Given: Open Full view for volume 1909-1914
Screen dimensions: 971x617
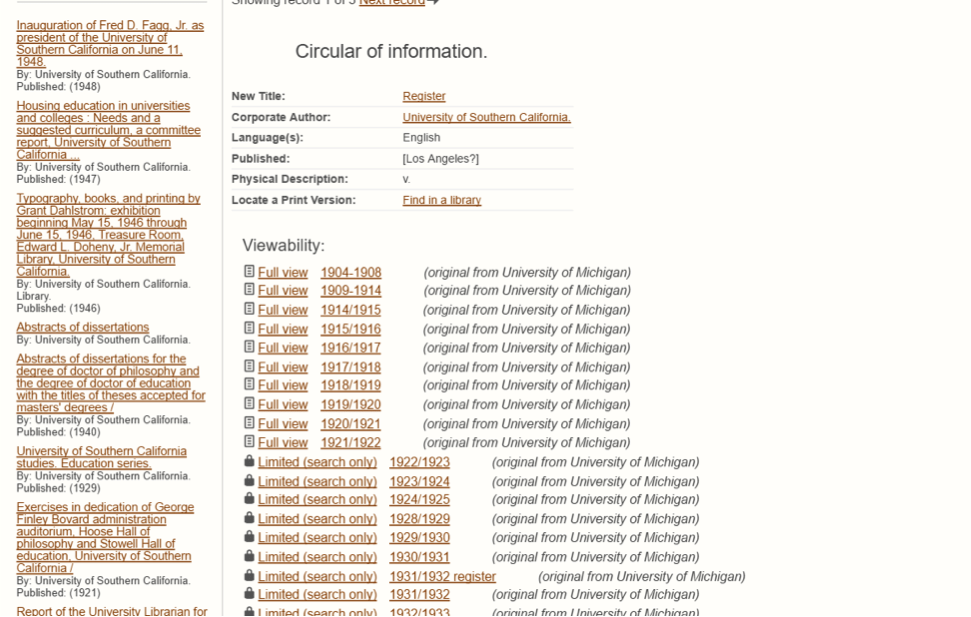Looking at the screenshot, I should [x=283, y=291].
